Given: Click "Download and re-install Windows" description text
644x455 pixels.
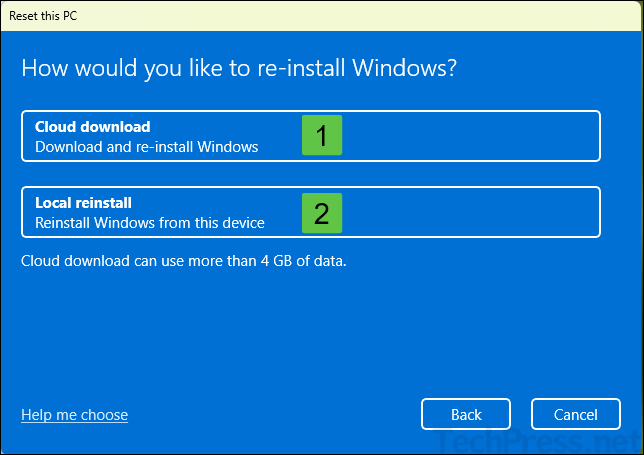Looking at the screenshot, I should tap(147, 146).
